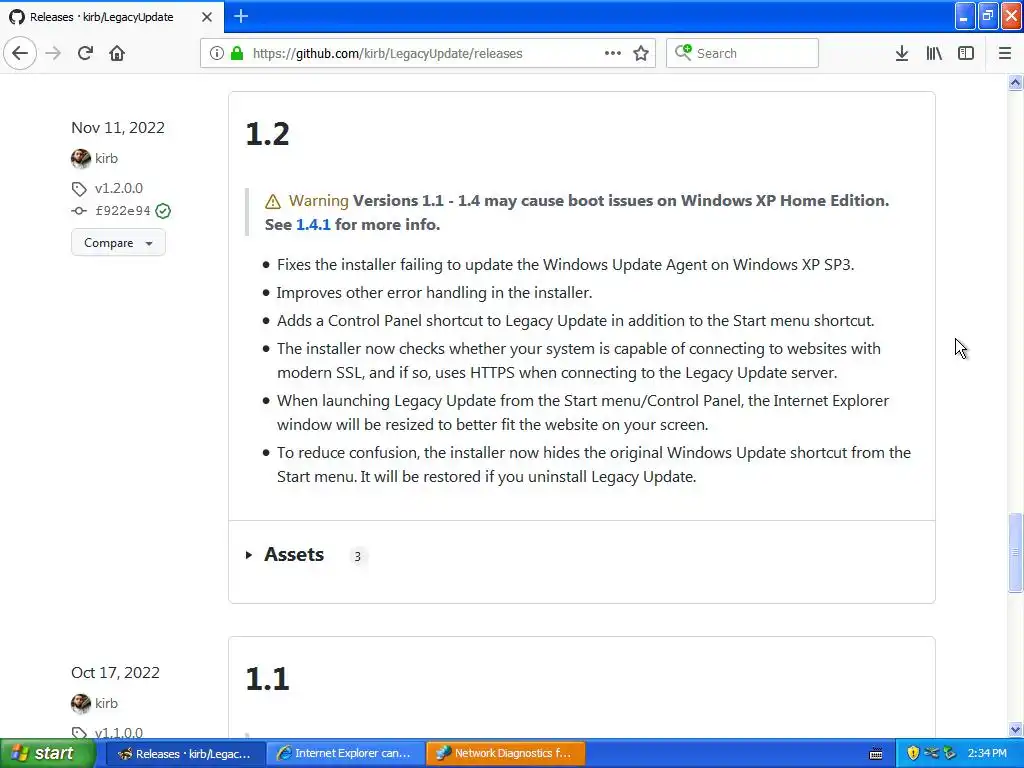1024x768 pixels.
Task: Open the Firefox hamburger menu
Action: point(1004,53)
